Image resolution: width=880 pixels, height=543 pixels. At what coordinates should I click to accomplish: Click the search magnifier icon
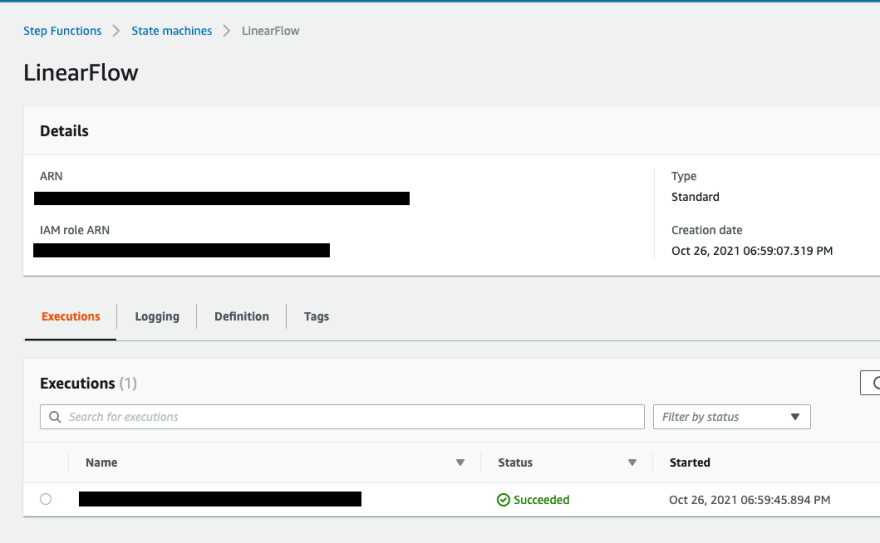(x=55, y=417)
